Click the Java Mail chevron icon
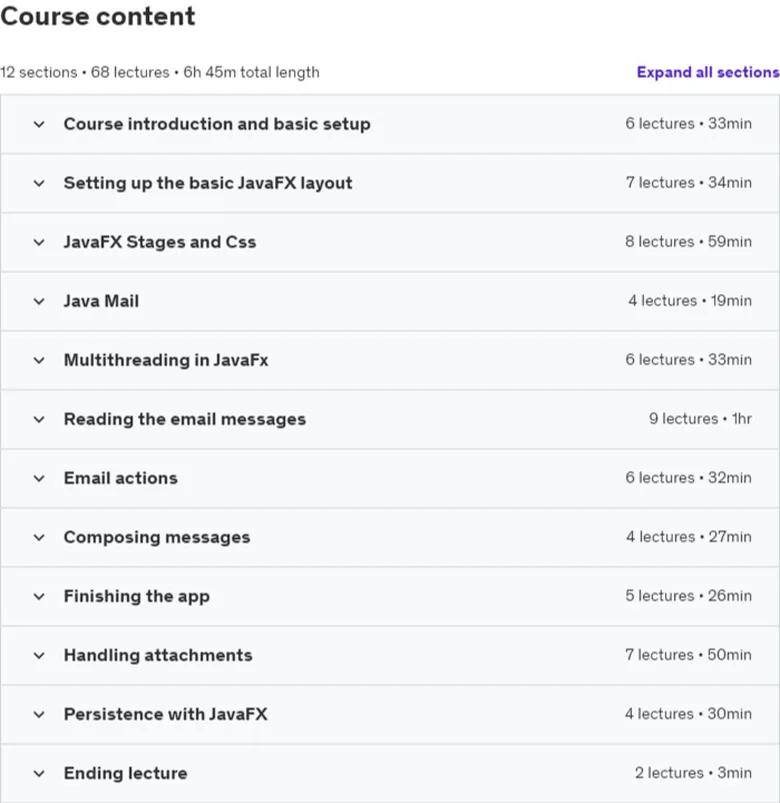The image size is (780, 803). (39, 301)
